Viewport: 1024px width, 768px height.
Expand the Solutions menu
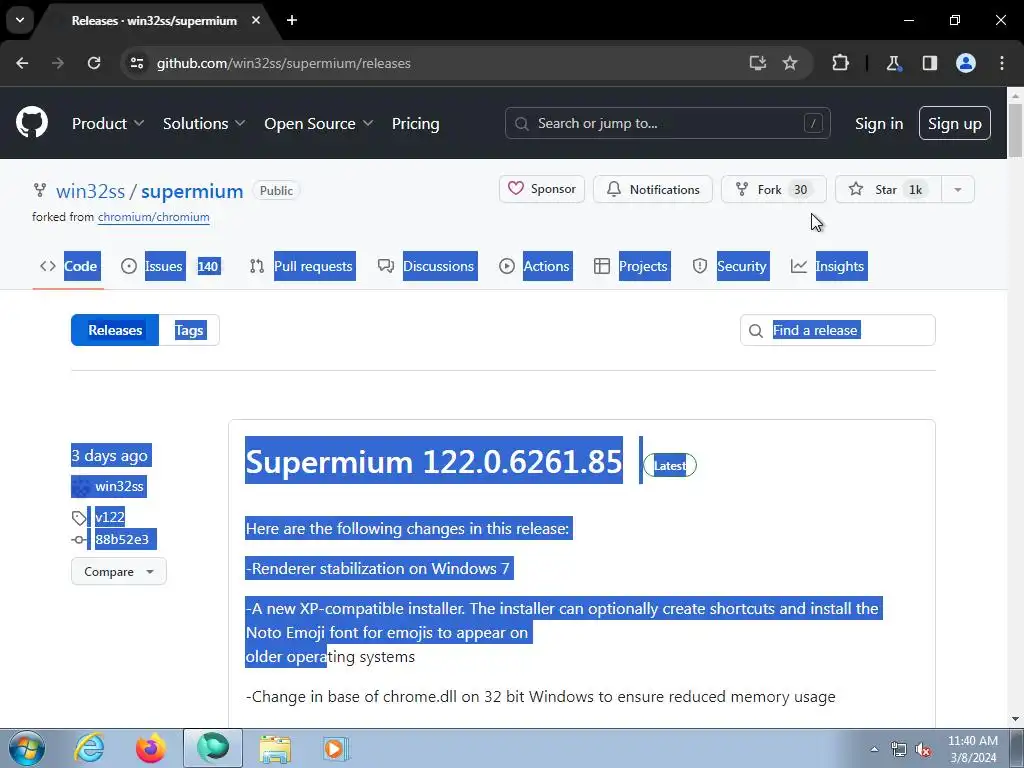(204, 123)
